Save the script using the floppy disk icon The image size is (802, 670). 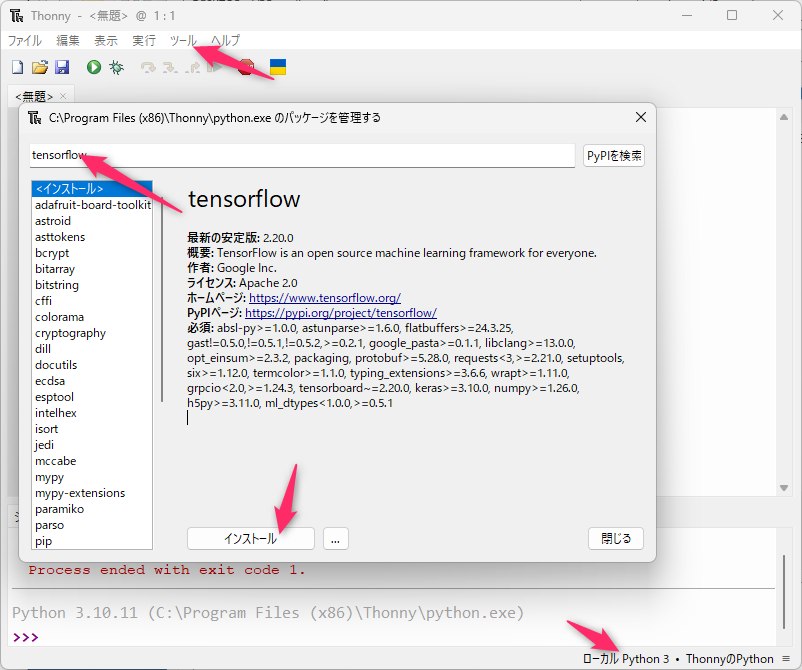click(62, 67)
